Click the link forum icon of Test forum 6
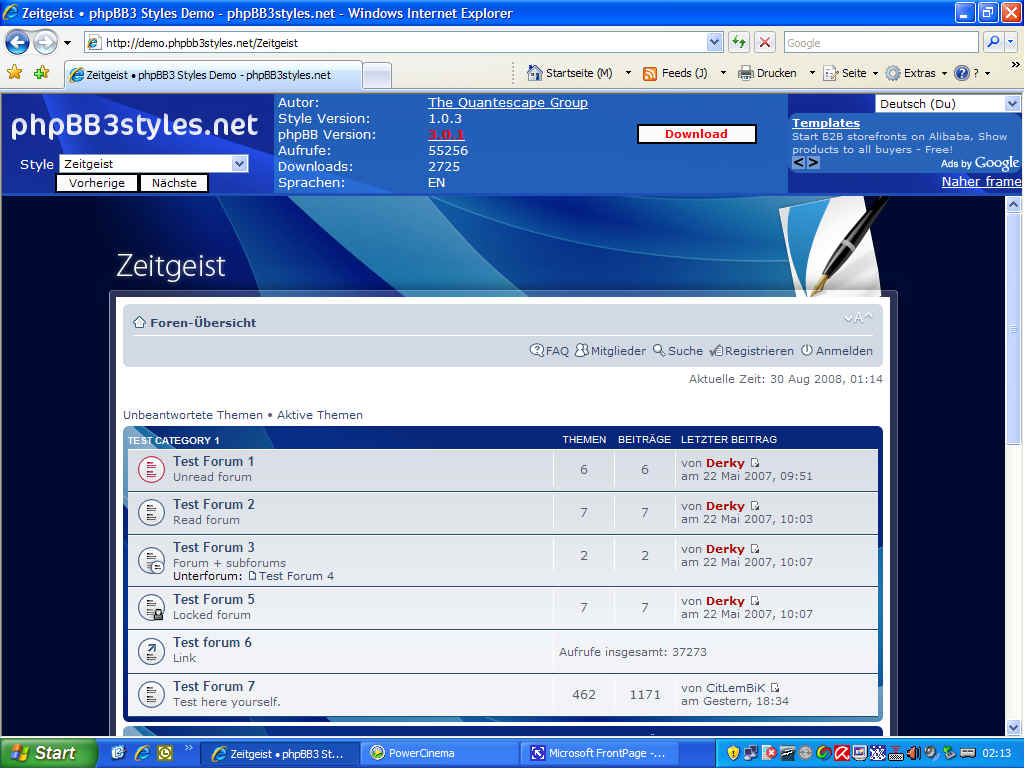1024x768 pixels. pyautogui.click(x=151, y=650)
